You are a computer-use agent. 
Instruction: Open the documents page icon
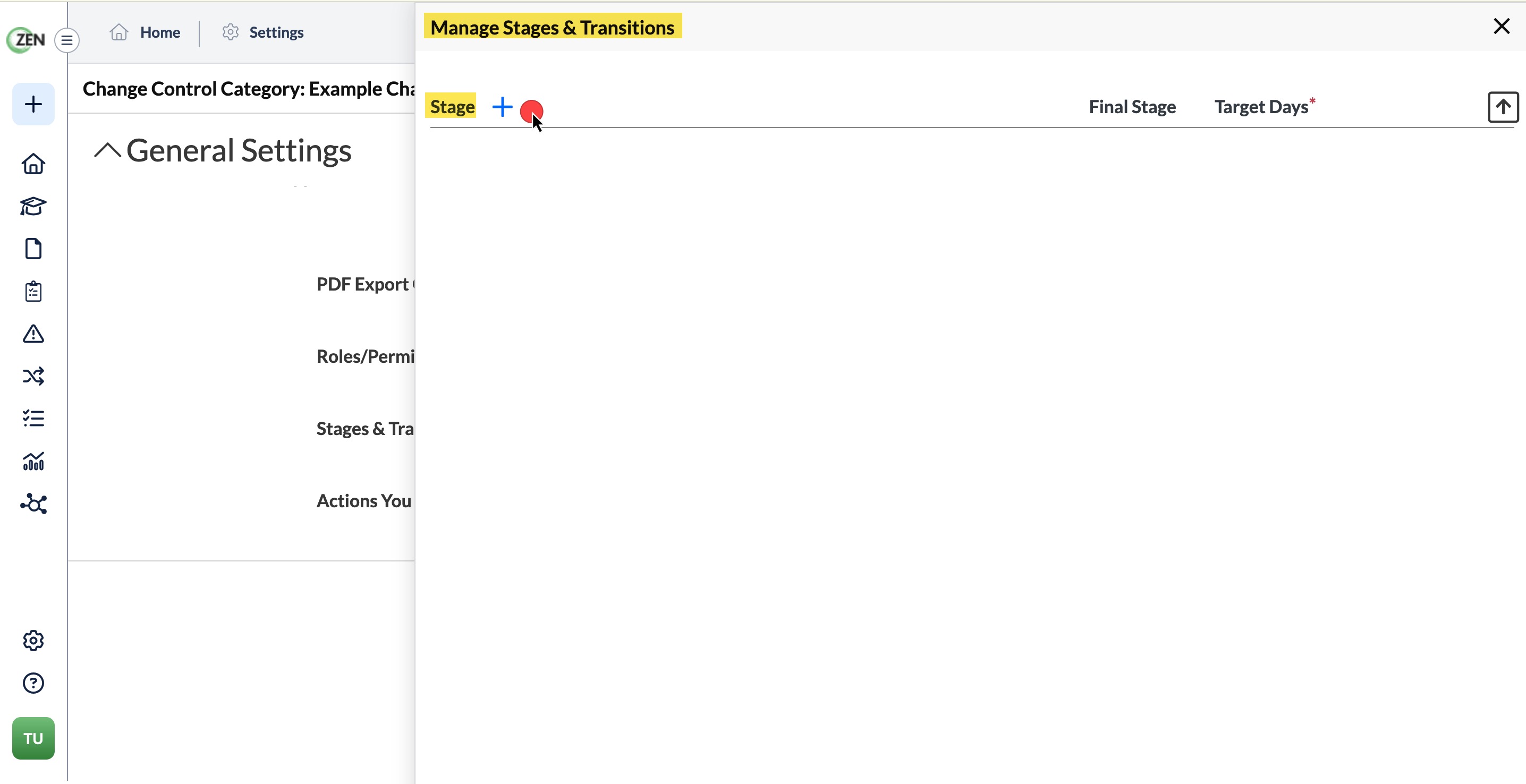[33, 249]
